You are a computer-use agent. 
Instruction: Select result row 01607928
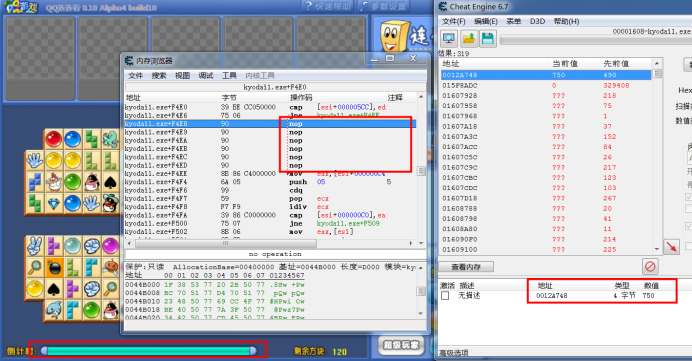coord(546,95)
